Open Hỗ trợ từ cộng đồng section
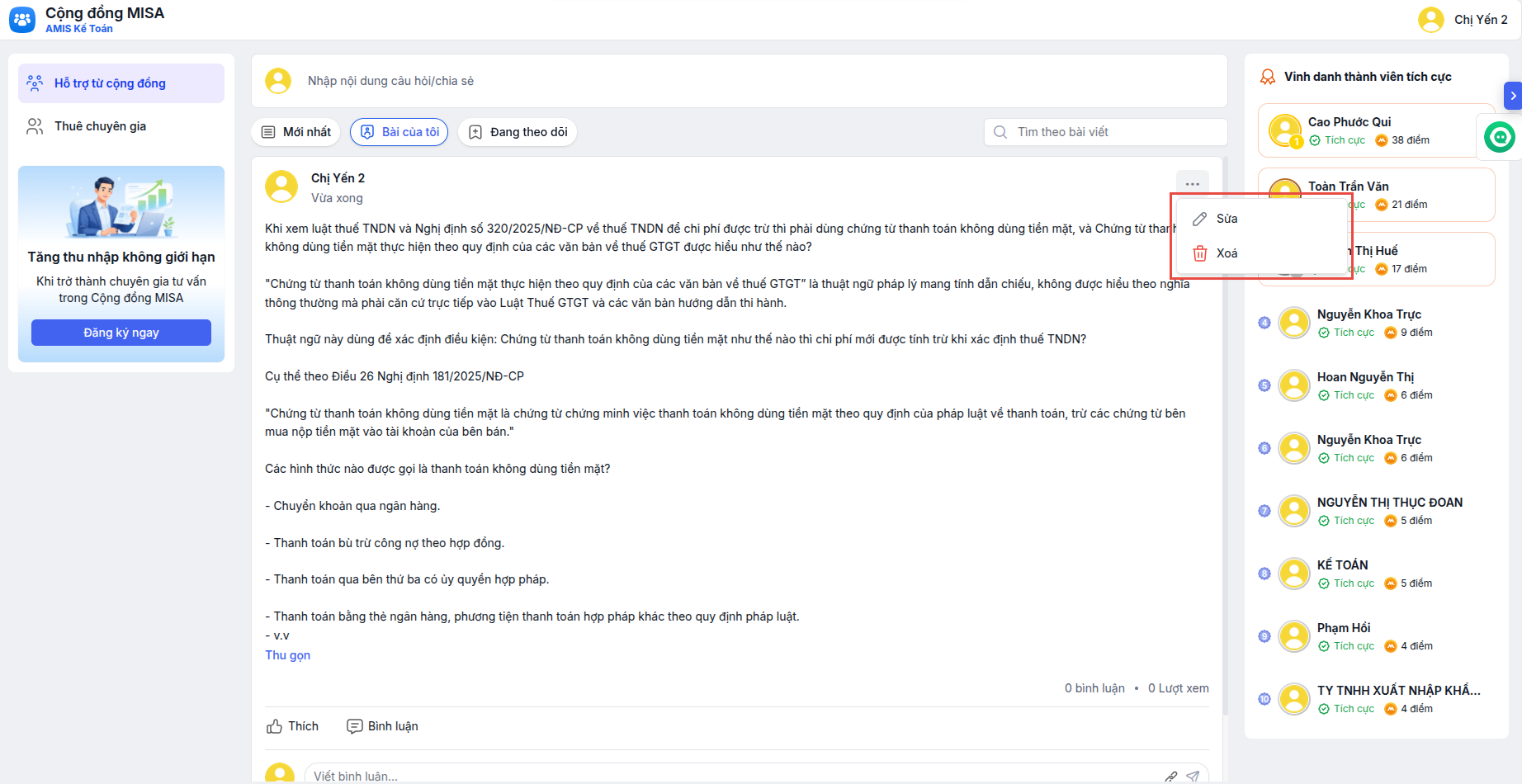Image resolution: width=1522 pixels, height=784 pixels. pos(110,83)
